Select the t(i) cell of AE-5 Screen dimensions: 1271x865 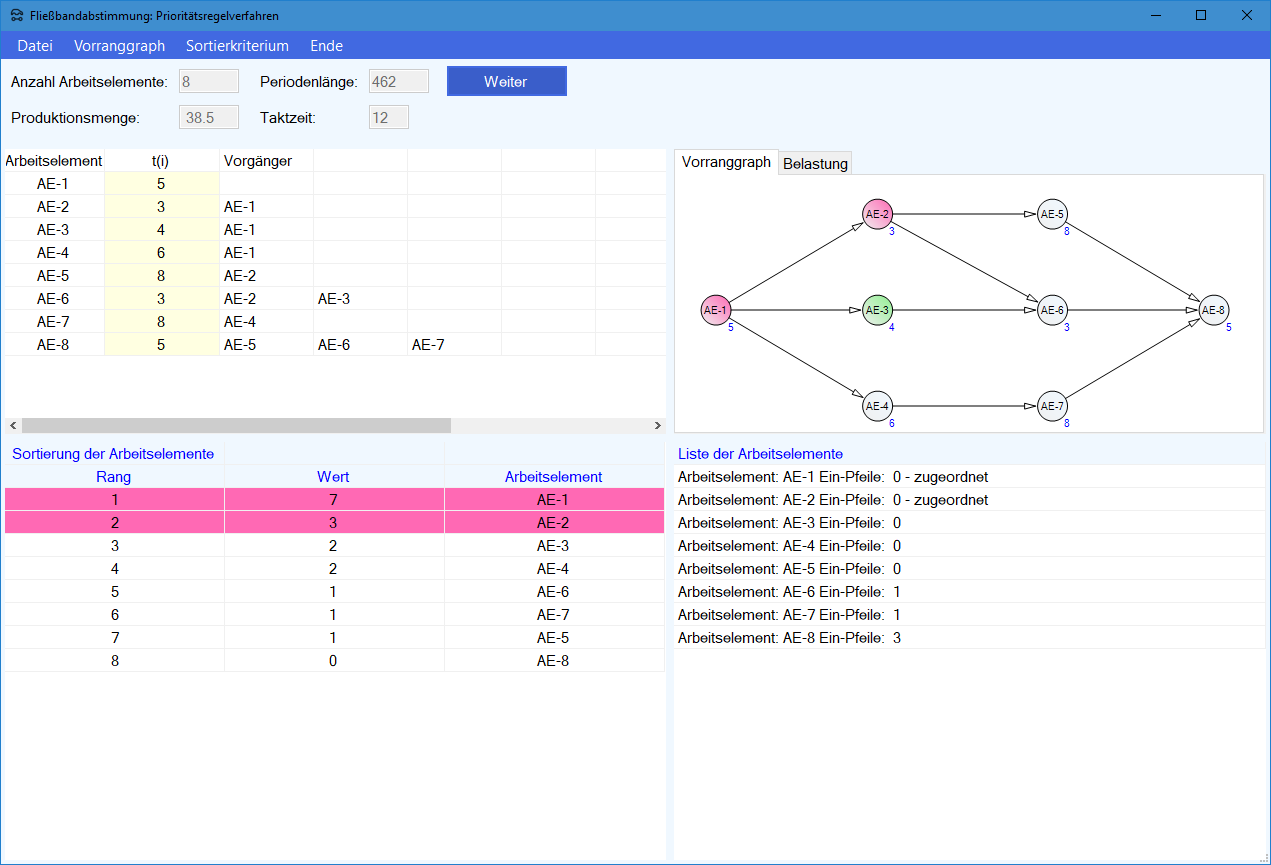pos(161,276)
